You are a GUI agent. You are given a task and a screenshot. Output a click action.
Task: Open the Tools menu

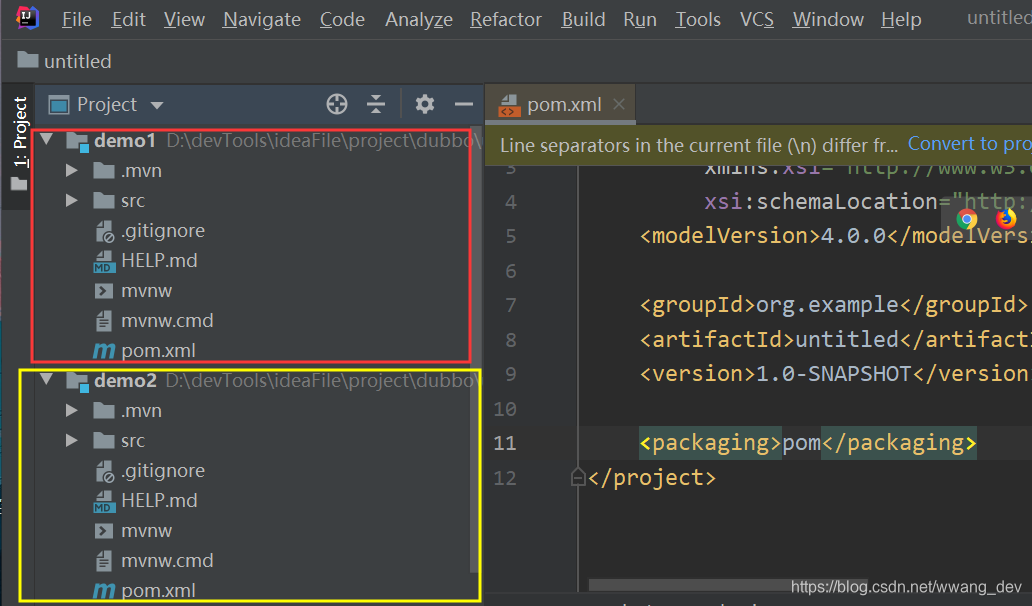(x=698, y=20)
